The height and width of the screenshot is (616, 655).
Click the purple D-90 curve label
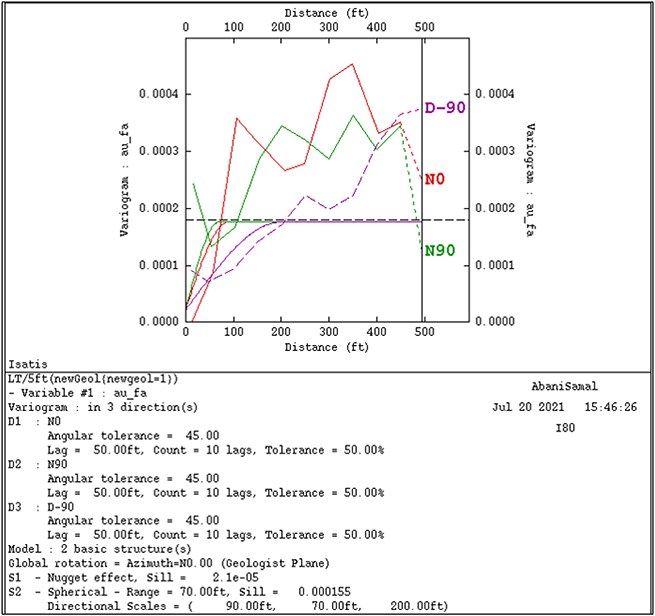coord(445,108)
